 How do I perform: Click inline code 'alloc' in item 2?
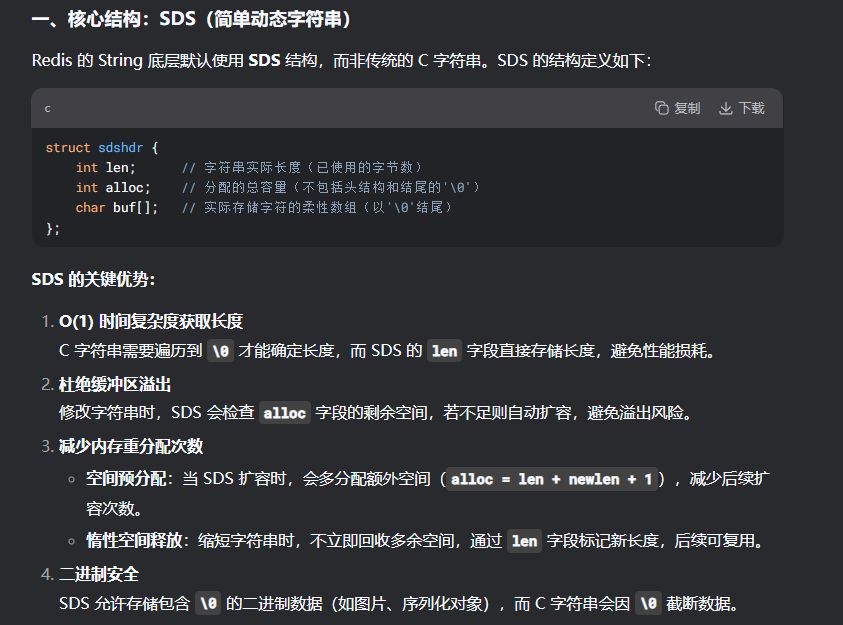pos(284,413)
